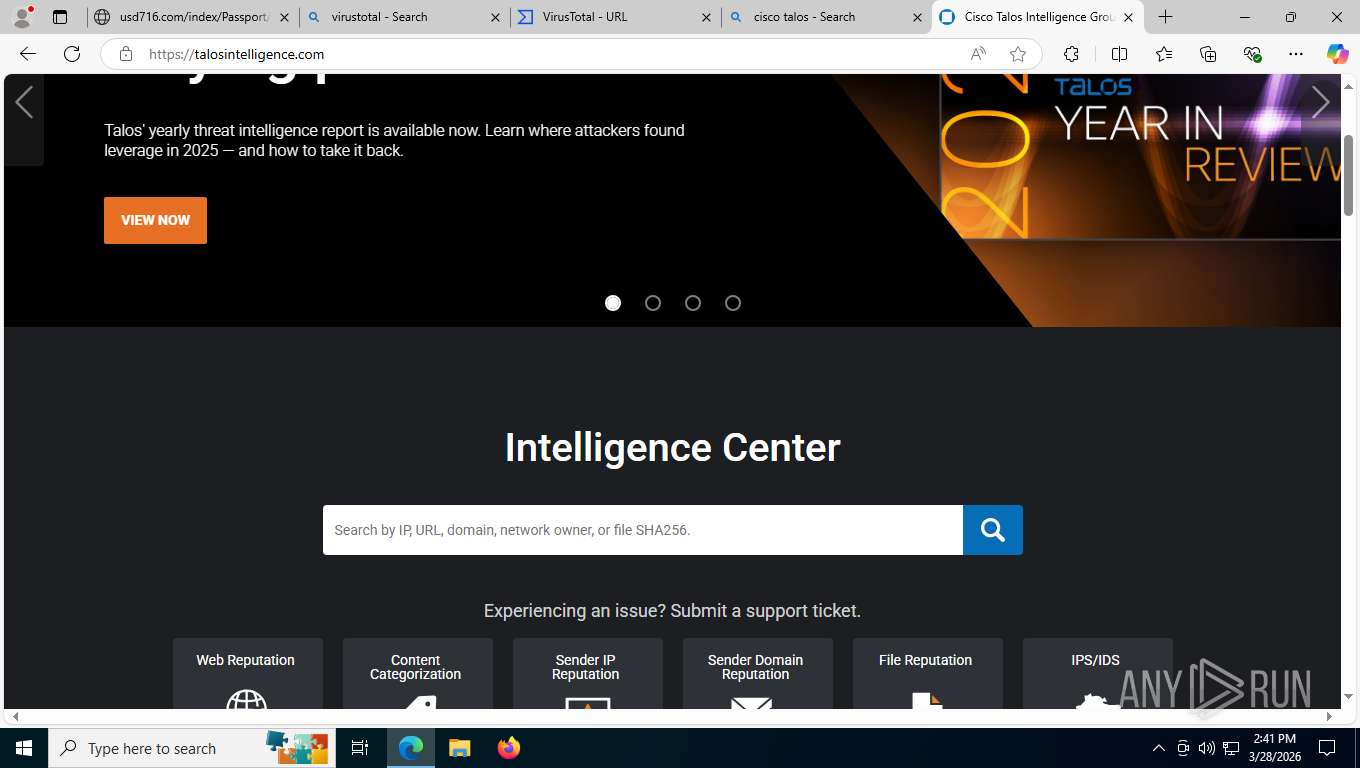
Task: Expand hidden system tray icons chevron
Action: point(1159,748)
